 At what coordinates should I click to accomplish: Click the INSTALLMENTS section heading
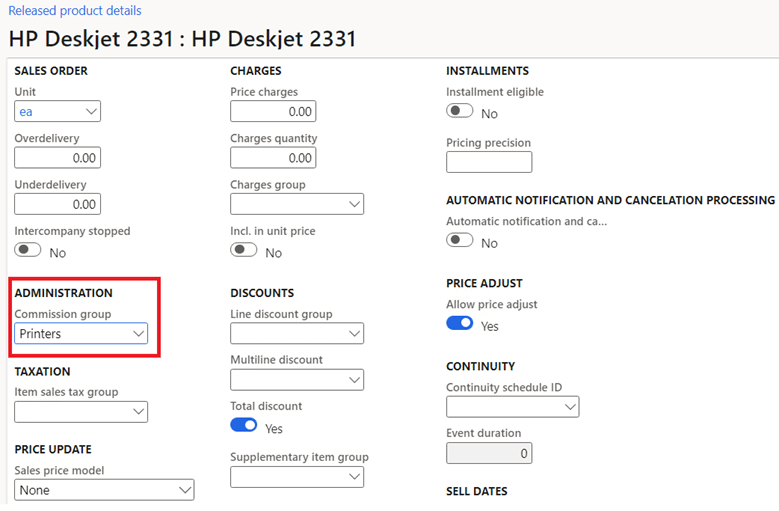(x=487, y=71)
